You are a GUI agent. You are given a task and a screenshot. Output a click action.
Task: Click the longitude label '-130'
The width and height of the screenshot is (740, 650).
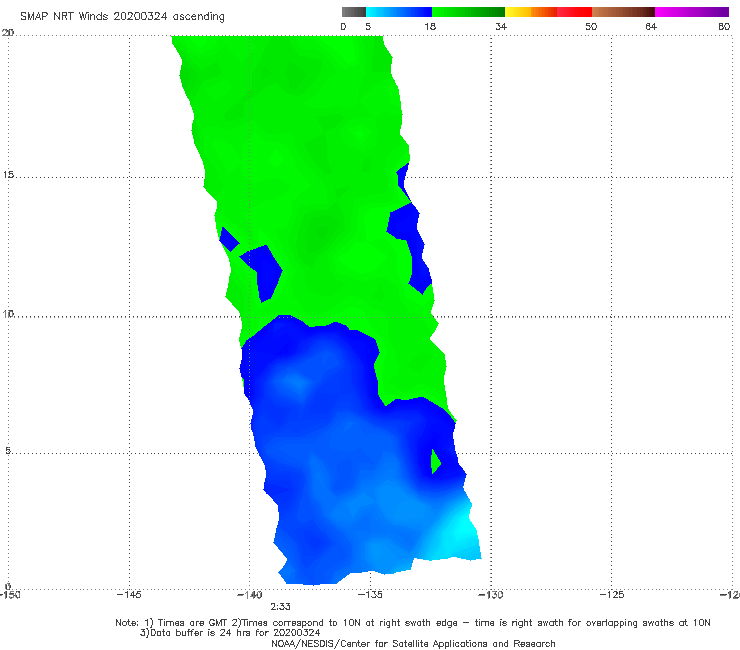coord(491,595)
